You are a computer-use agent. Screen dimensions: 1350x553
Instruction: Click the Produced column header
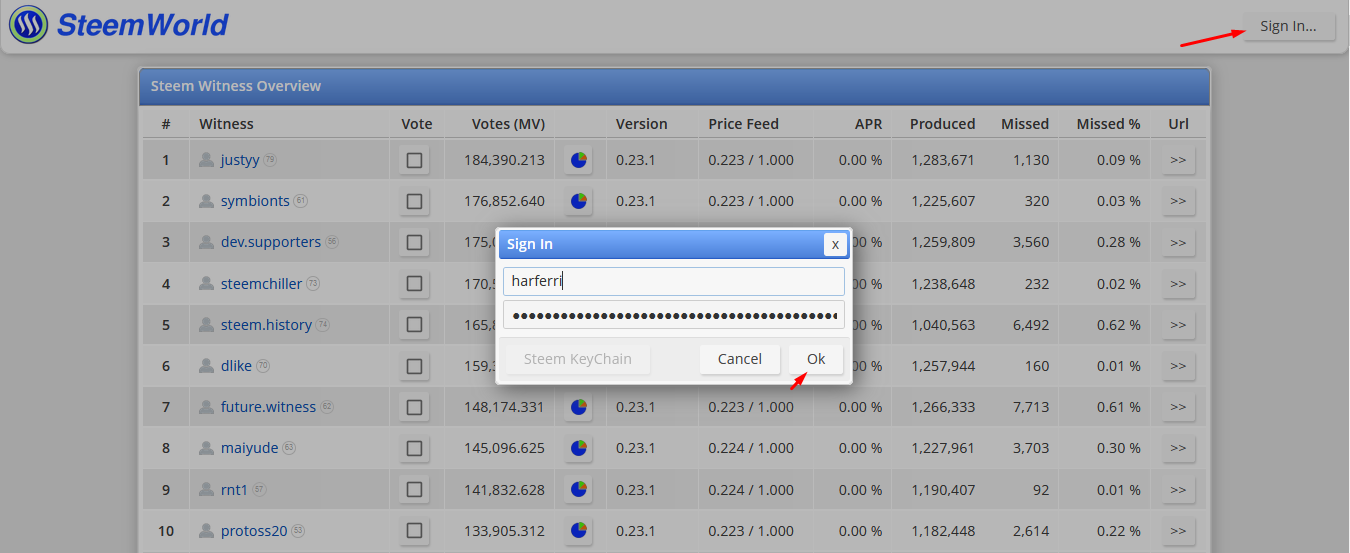point(942,124)
